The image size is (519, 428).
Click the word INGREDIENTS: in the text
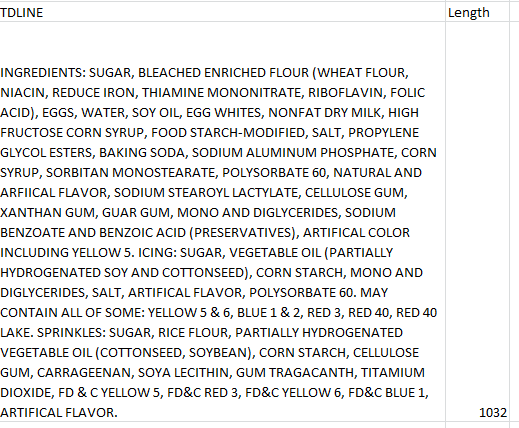point(43,73)
